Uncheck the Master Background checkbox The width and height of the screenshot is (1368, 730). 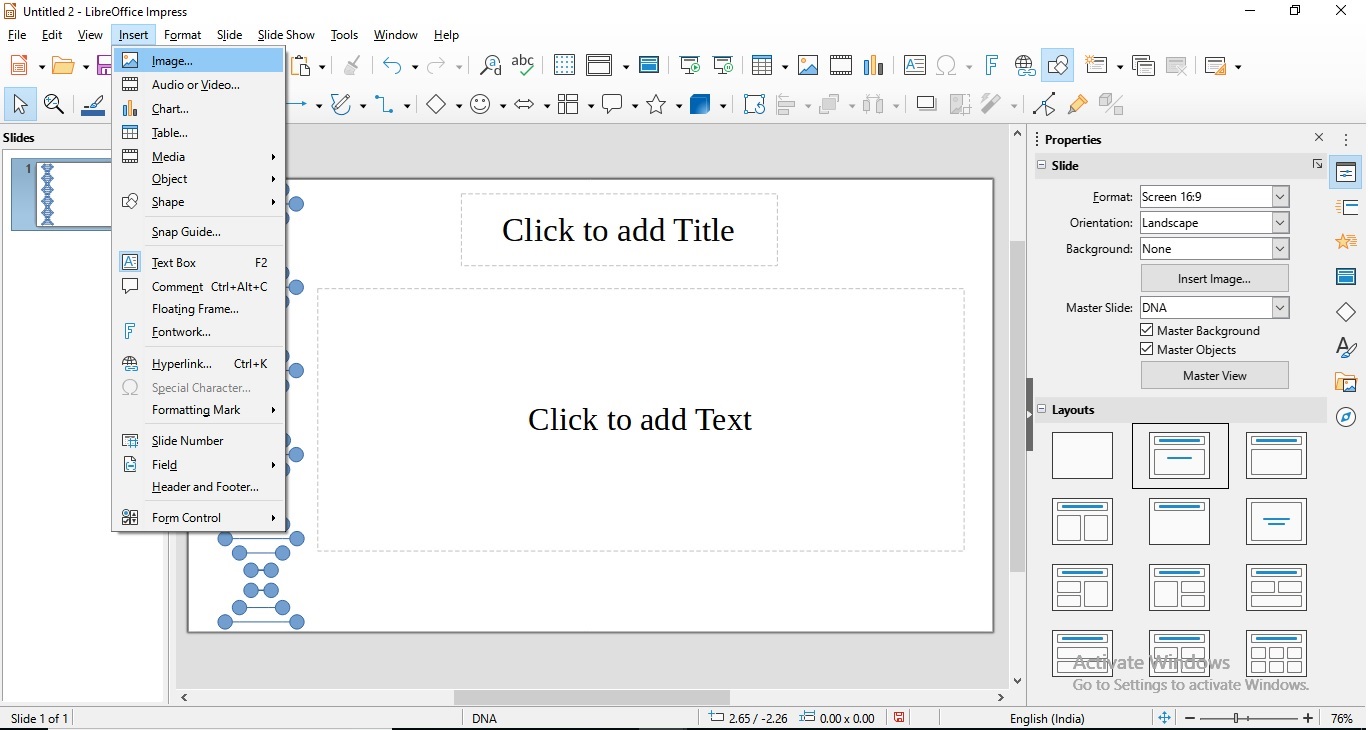1146,330
